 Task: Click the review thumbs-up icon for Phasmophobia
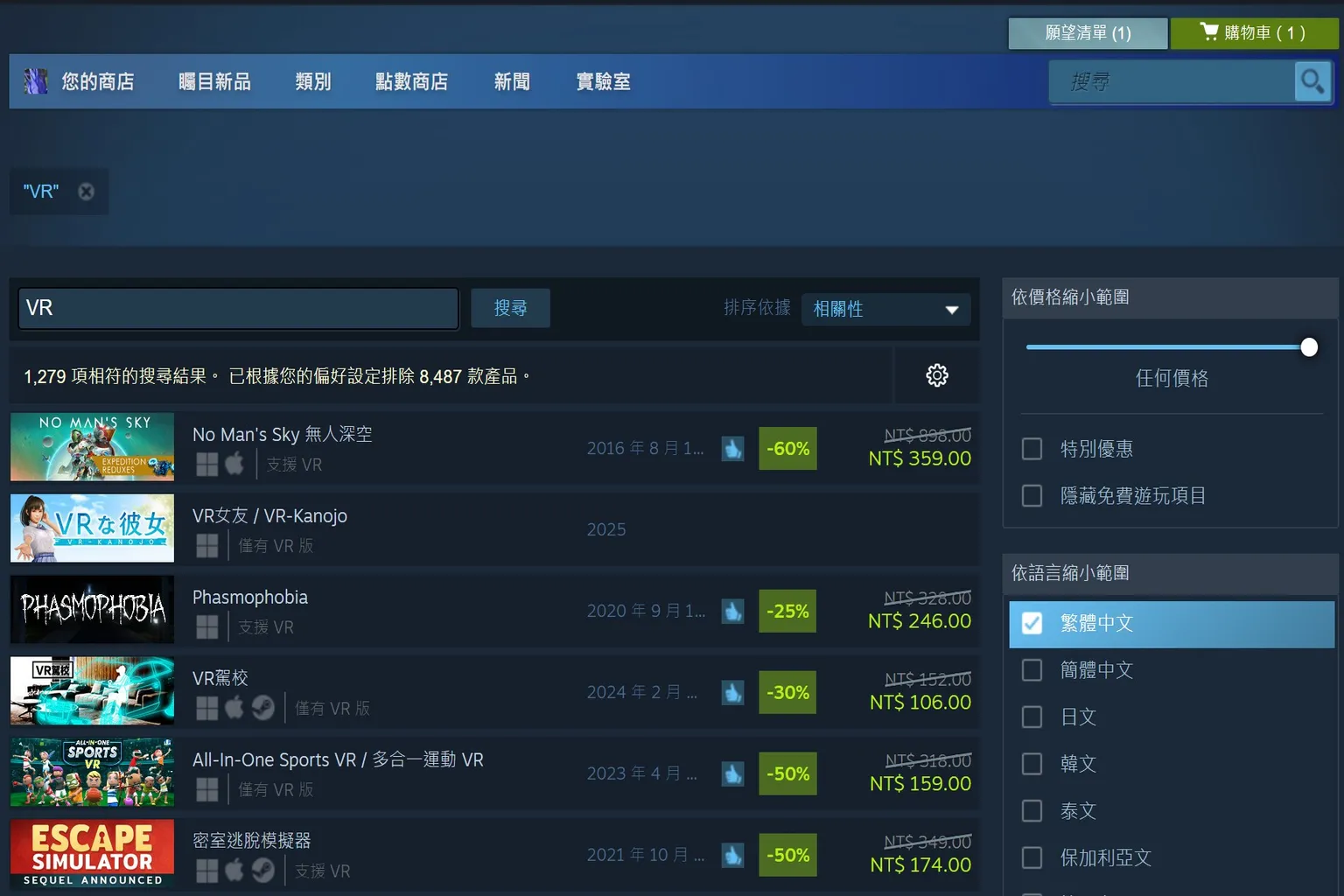coord(732,612)
